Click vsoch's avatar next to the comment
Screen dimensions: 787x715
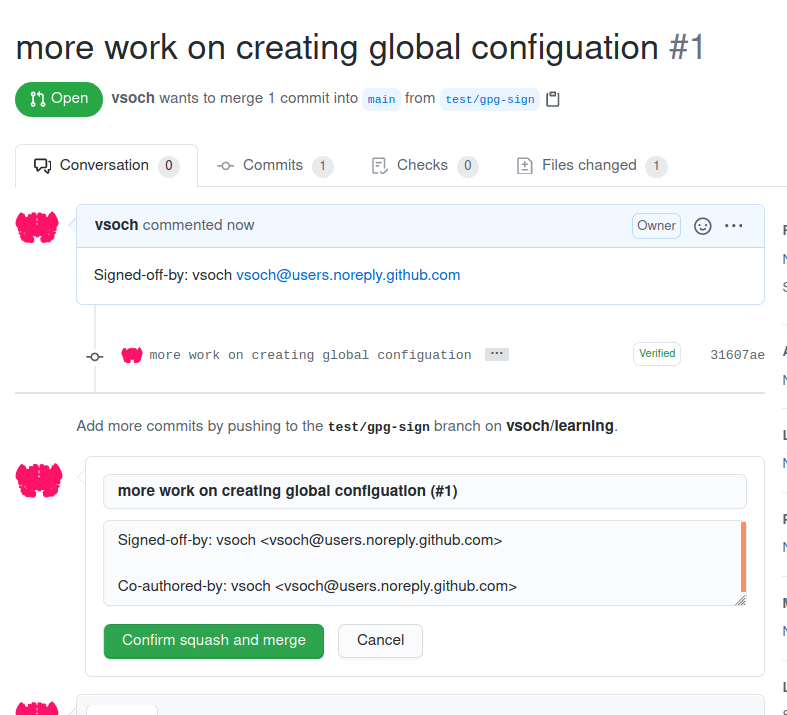[37, 227]
